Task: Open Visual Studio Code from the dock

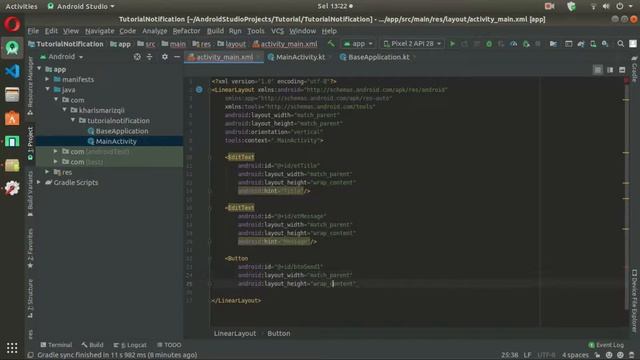Action: pyautogui.click(x=12, y=71)
